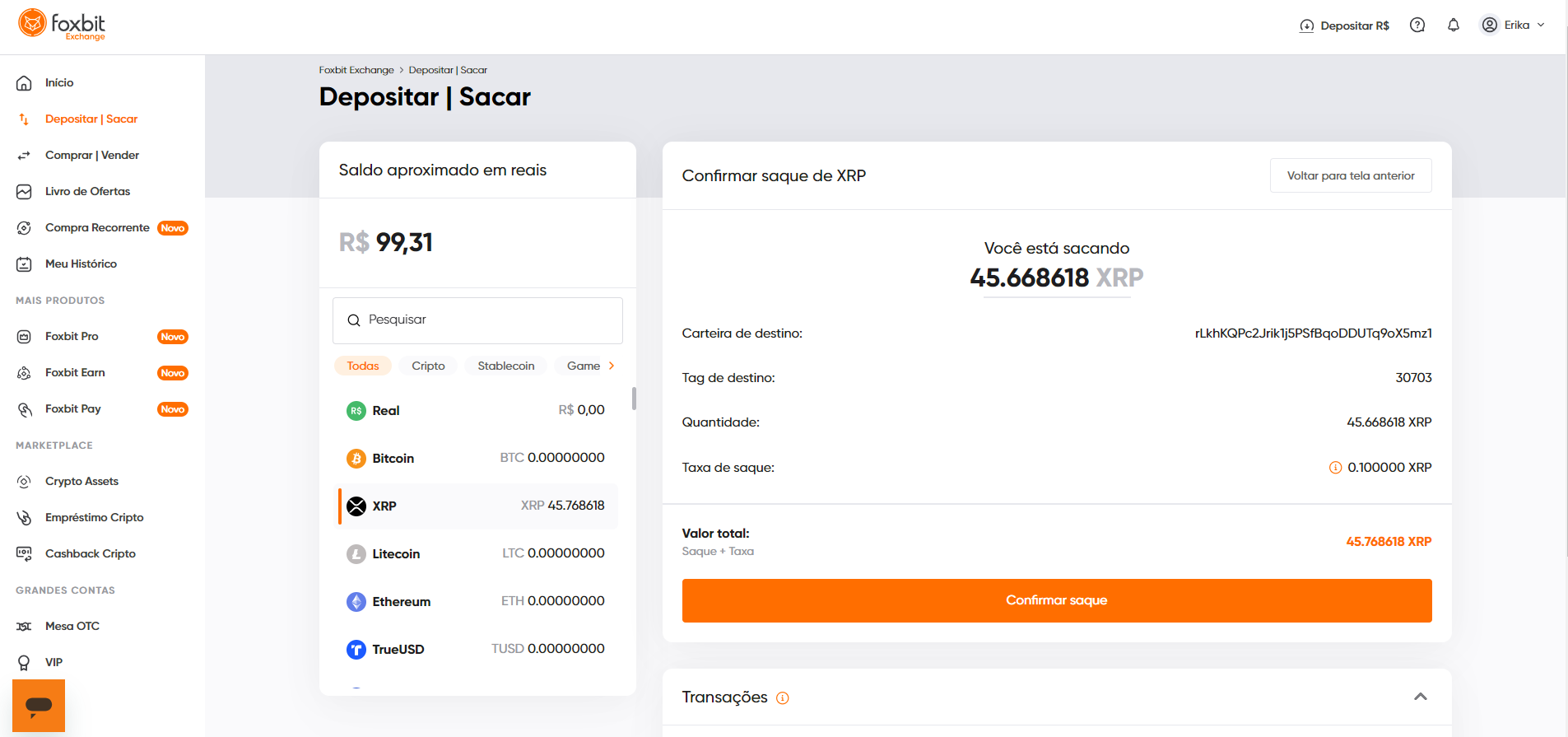1568x737 pixels.
Task: Focus the Pesquisar search field
Action: [x=477, y=320]
